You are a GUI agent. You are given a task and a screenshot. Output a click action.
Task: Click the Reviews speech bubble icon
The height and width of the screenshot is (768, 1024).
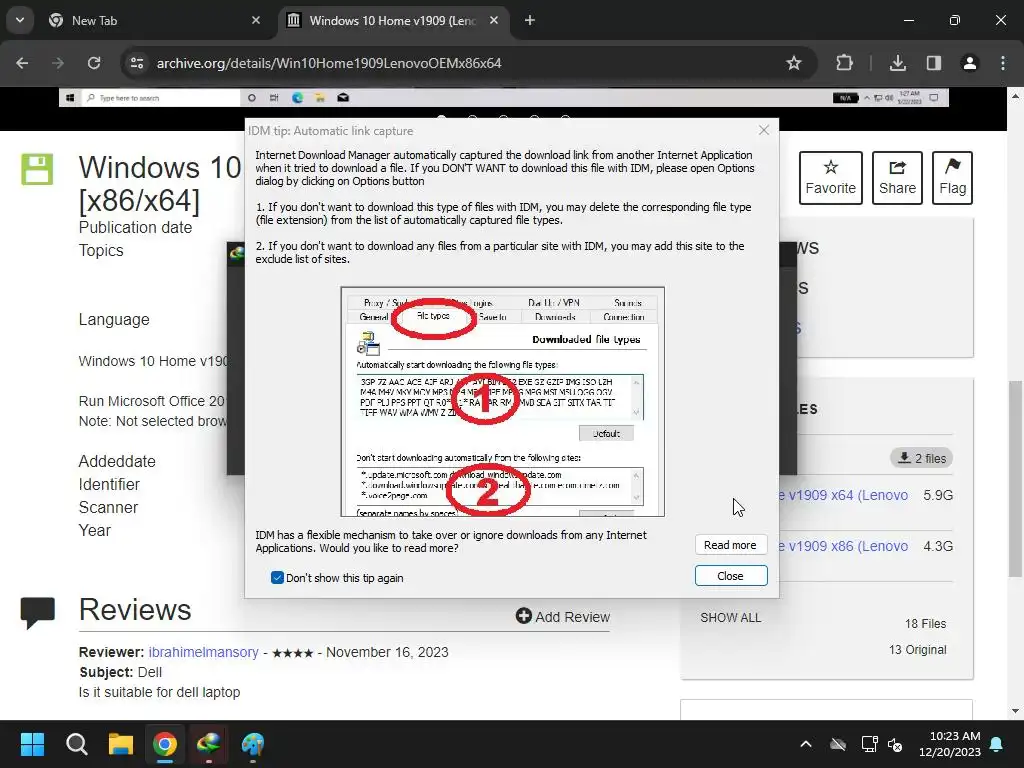click(37, 613)
